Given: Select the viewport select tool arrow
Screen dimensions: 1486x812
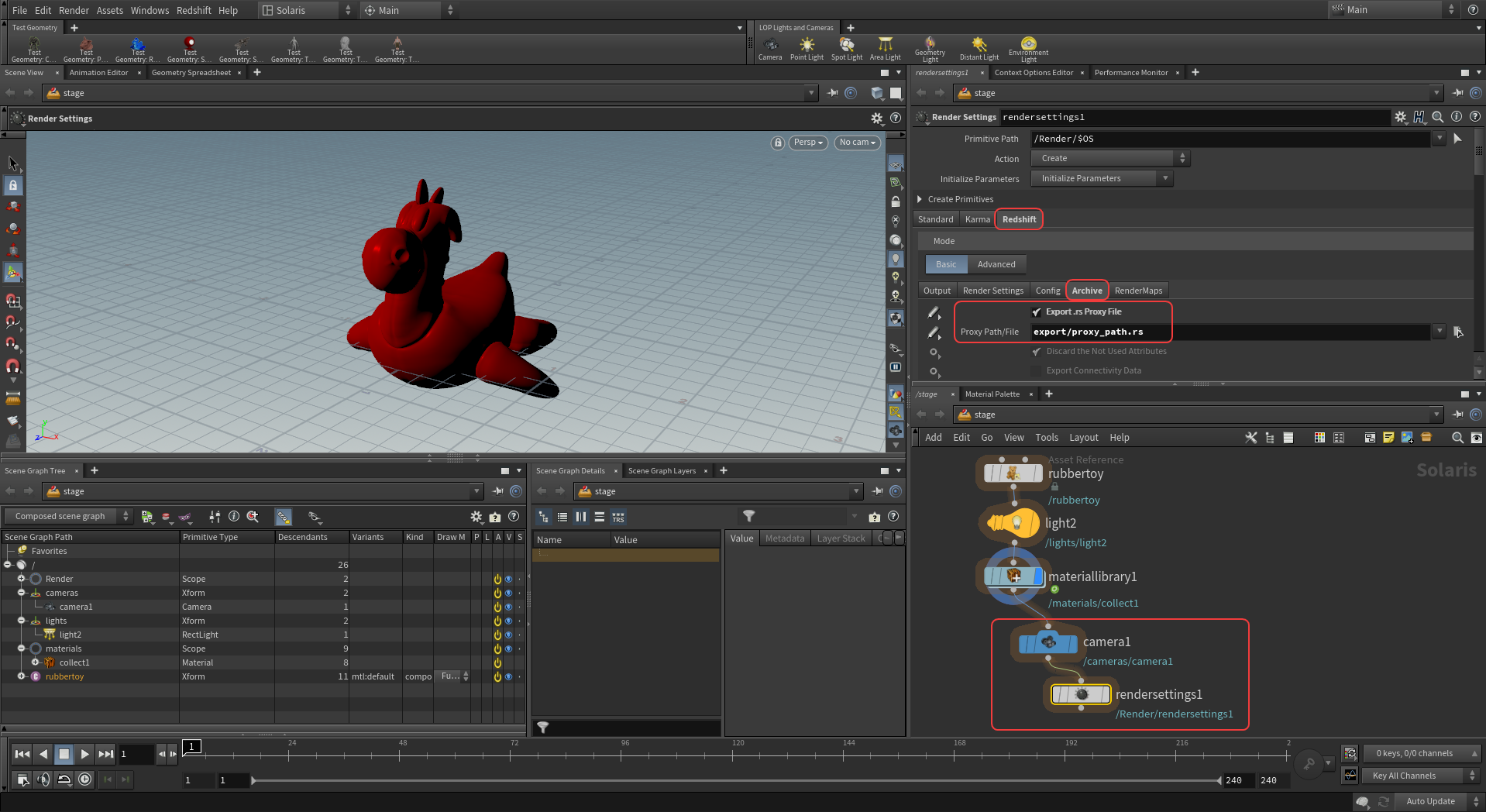Looking at the screenshot, I should click(13, 163).
